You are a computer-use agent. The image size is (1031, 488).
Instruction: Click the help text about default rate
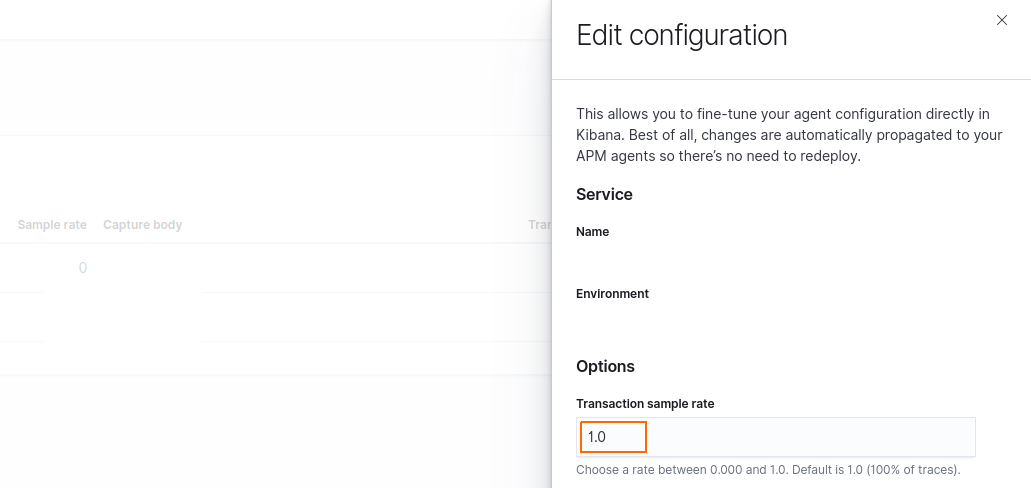tap(768, 469)
